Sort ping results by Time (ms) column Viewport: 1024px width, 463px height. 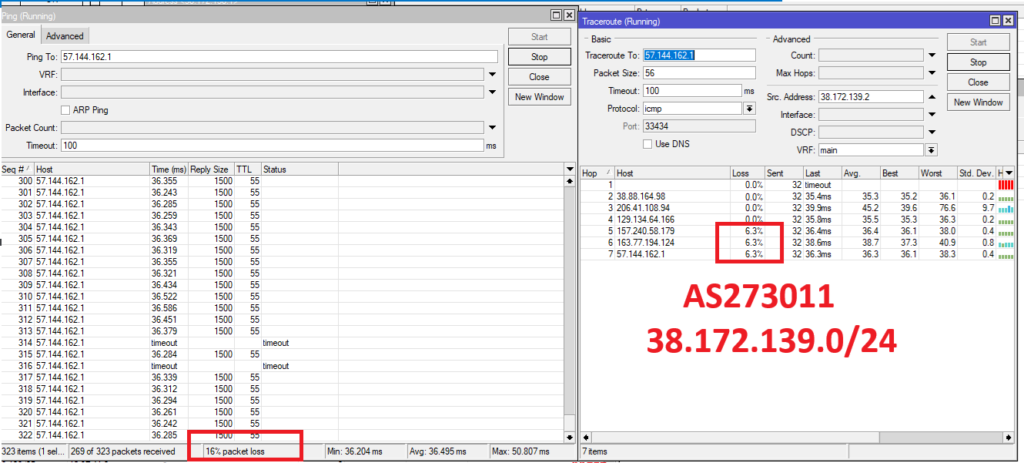[168, 170]
